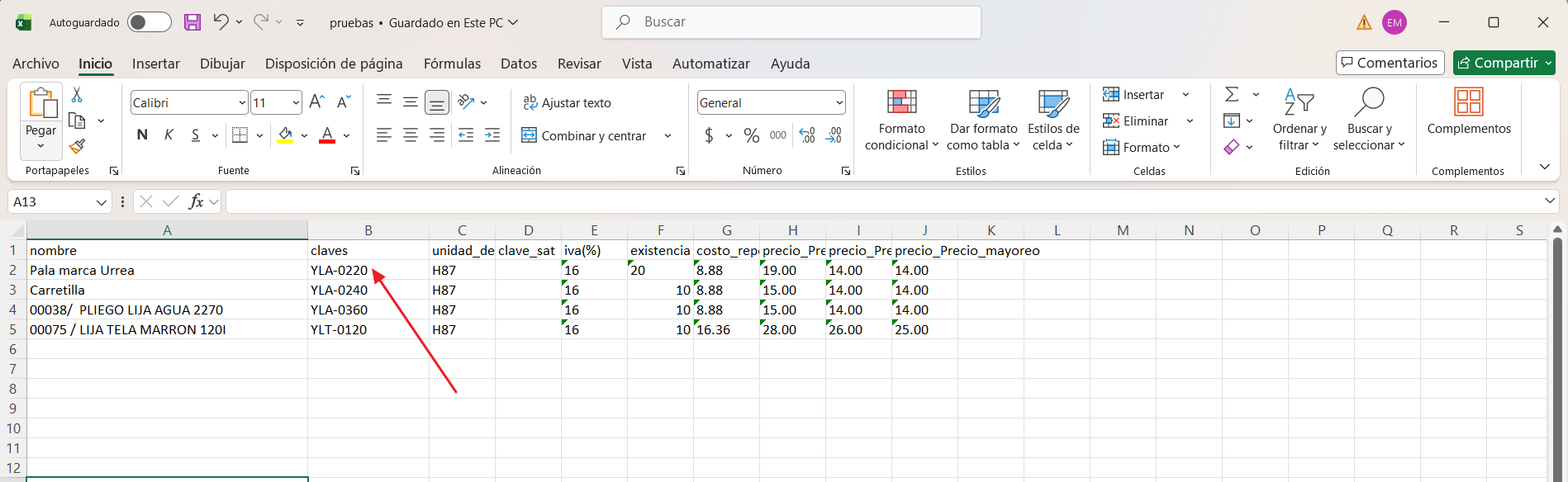Align text left
The width and height of the screenshot is (1568, 482).
384,135
